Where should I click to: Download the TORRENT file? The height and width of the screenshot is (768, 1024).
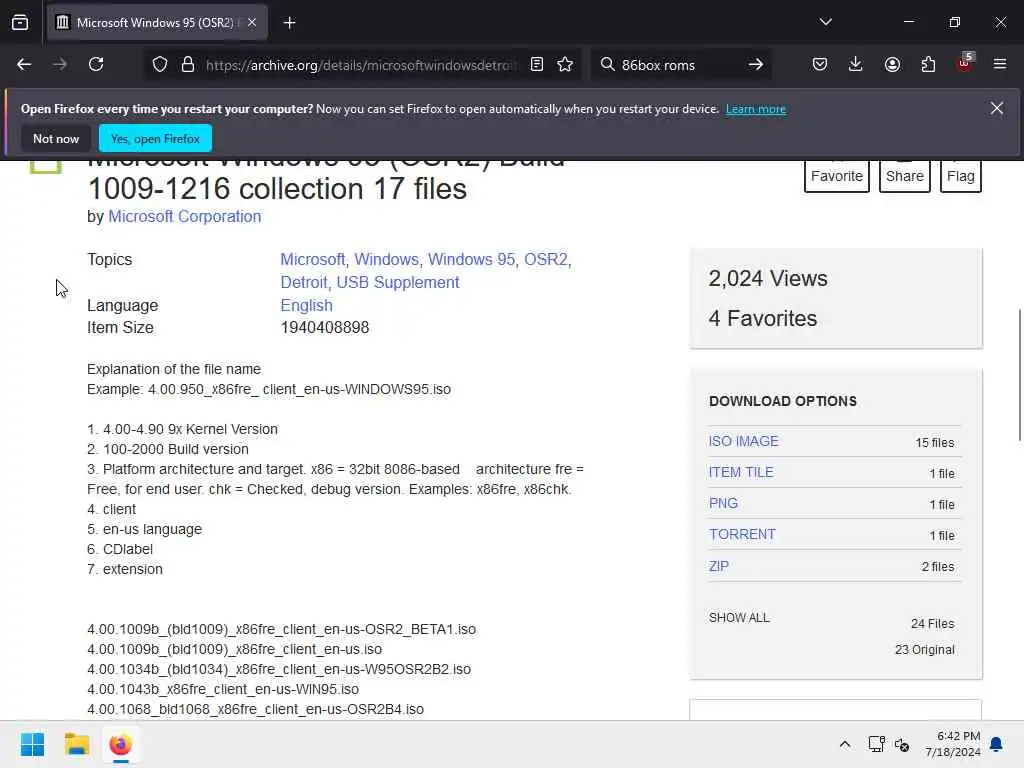pos(743,534)
